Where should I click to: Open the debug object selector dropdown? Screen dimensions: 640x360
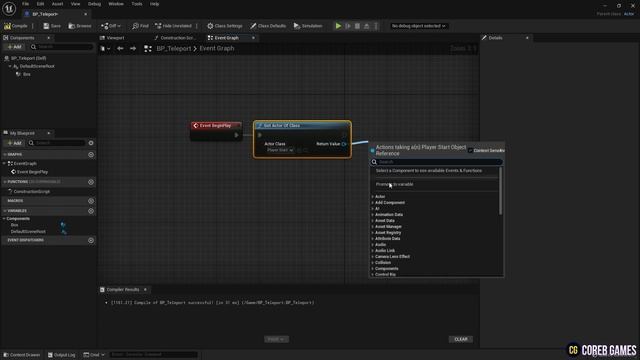418,26
